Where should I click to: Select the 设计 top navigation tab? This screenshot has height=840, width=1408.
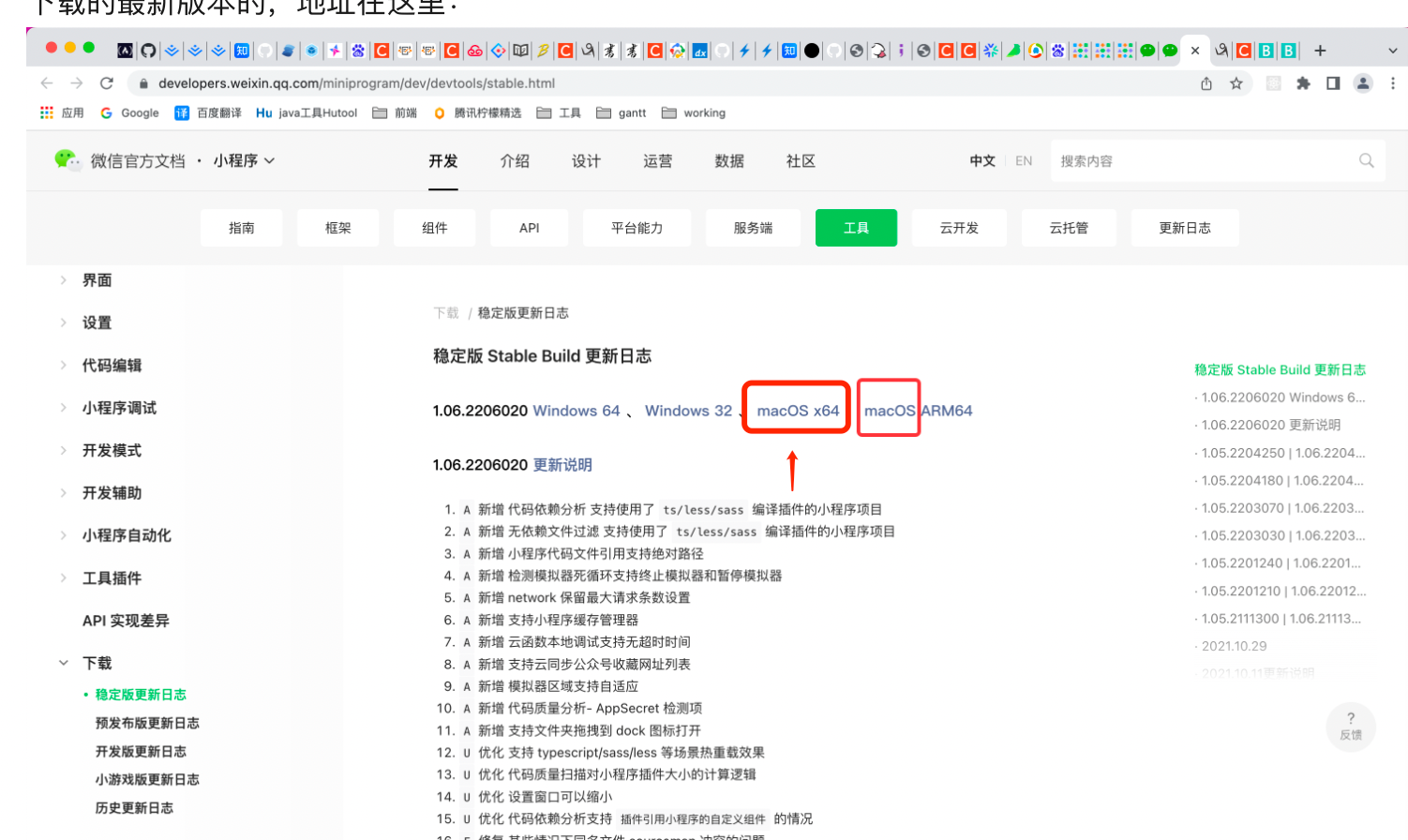[x=586, y=160]
